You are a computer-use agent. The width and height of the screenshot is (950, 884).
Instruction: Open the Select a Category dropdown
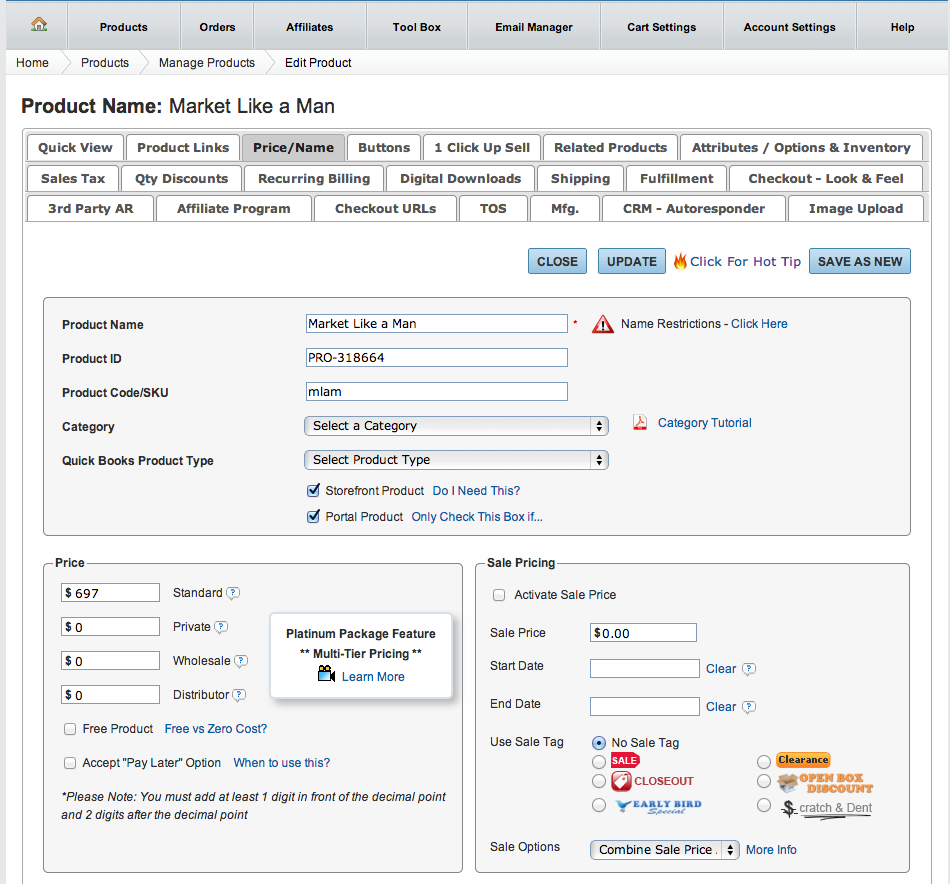[456, 426]
